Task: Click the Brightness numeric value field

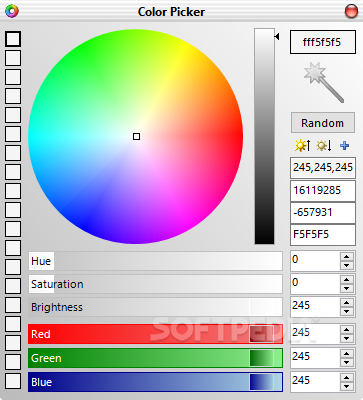Action: (x=315, y=306)
